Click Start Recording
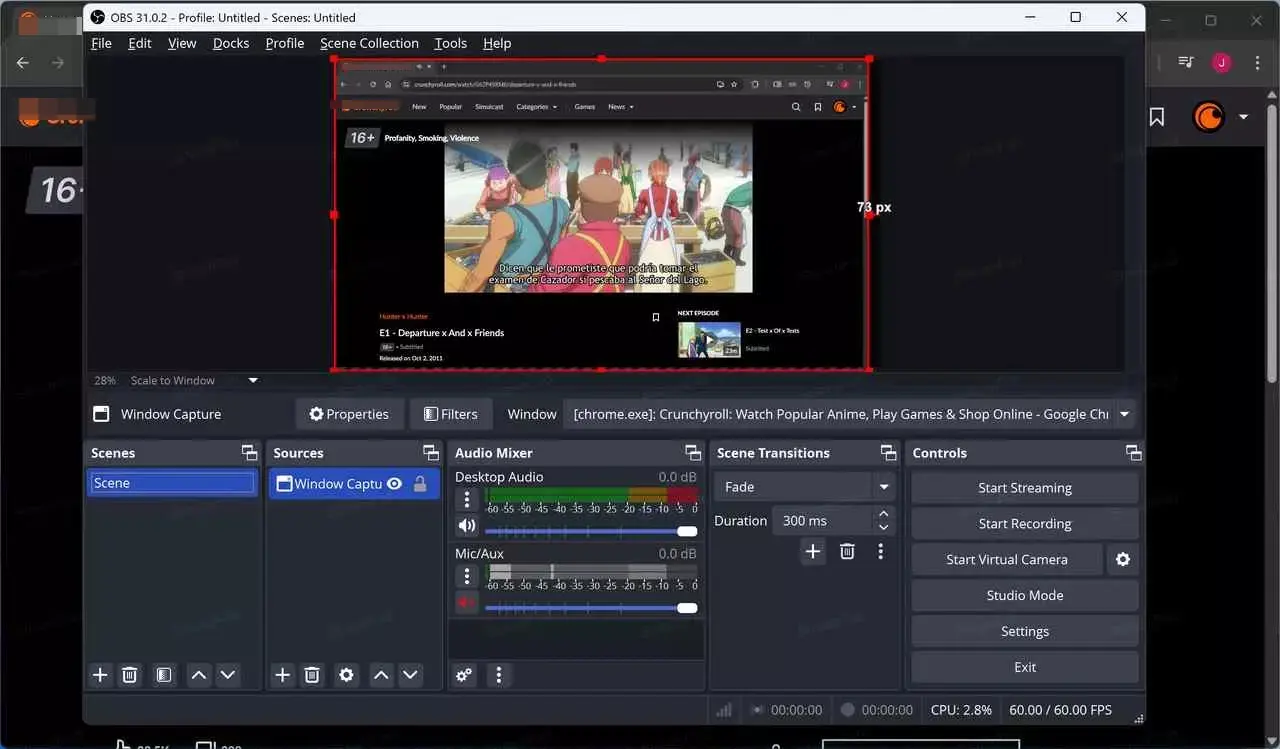This screenshot has height=749, width=1280. (1025, 524)
